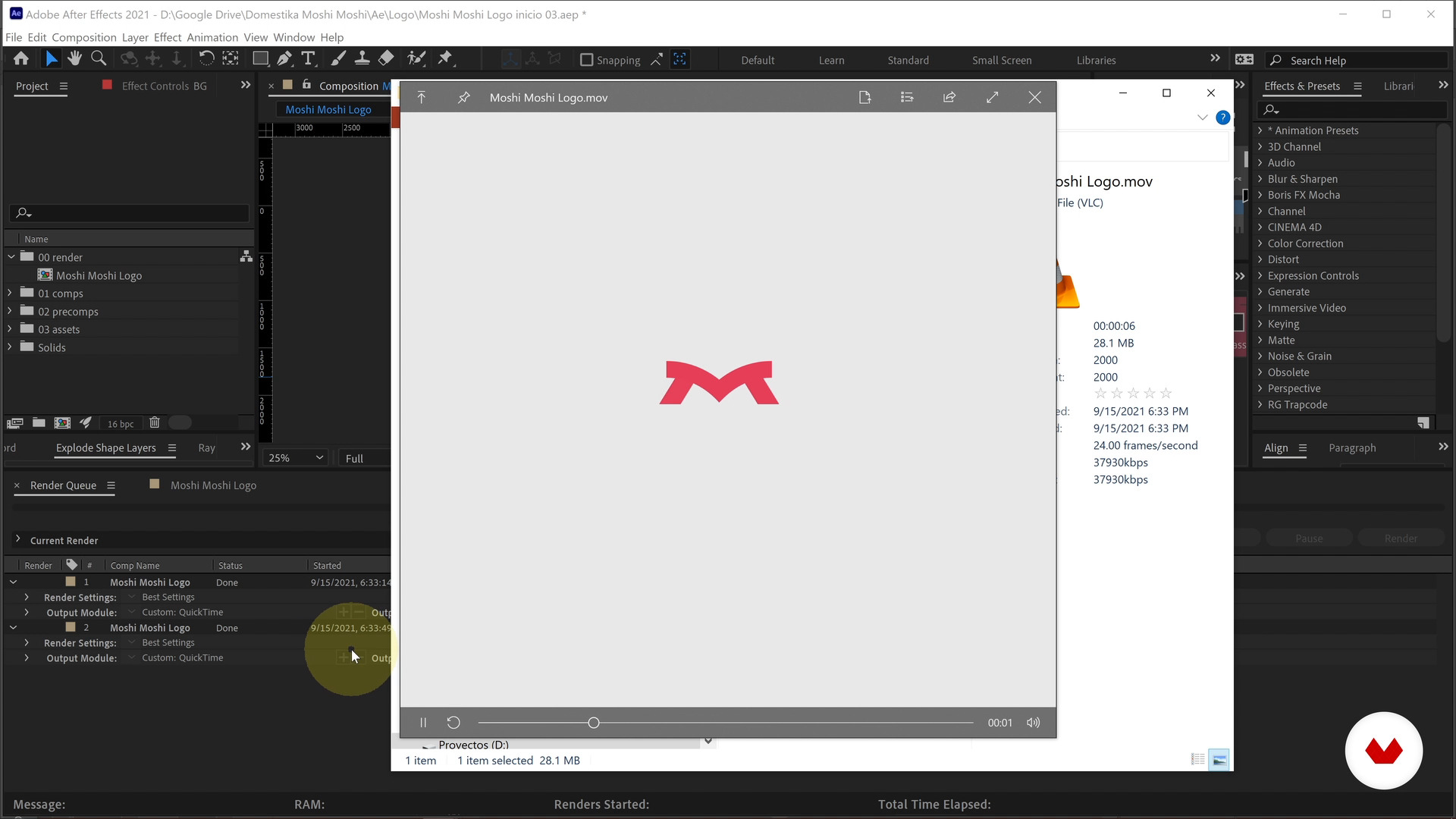Select the Standard workspace
The image size is (1456, 819).
click(x=908, y=61)
